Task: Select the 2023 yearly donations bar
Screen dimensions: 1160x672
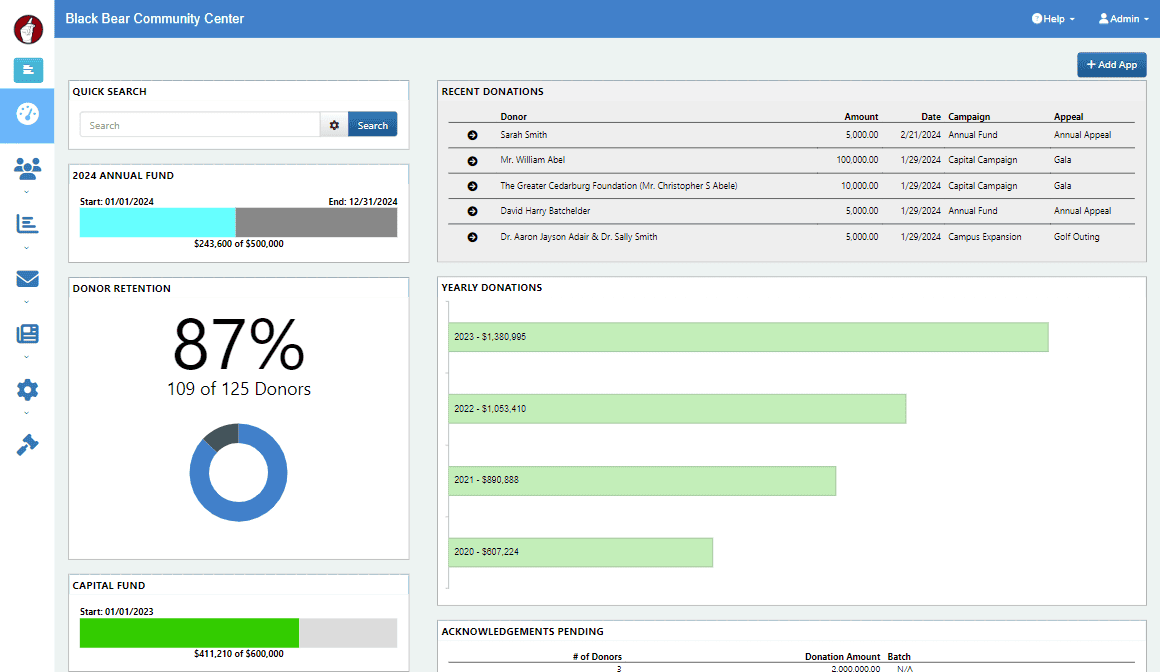Action: tap(748, 337)
